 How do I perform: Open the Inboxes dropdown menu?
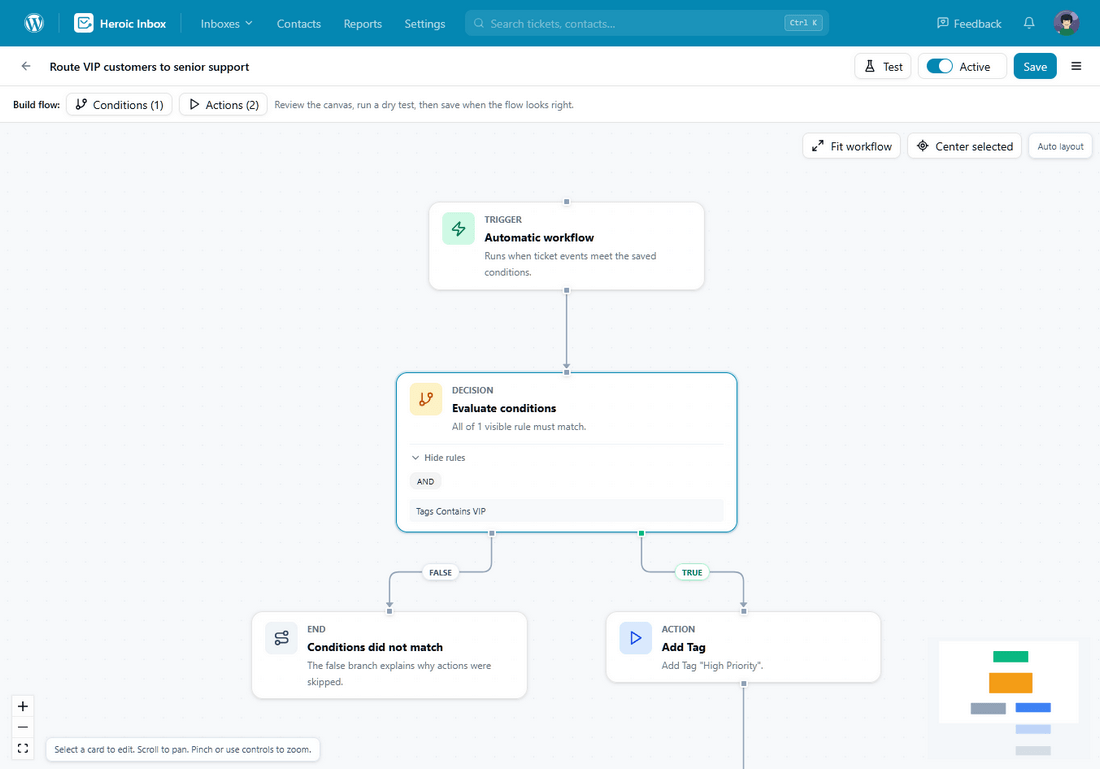pos(226,23)
